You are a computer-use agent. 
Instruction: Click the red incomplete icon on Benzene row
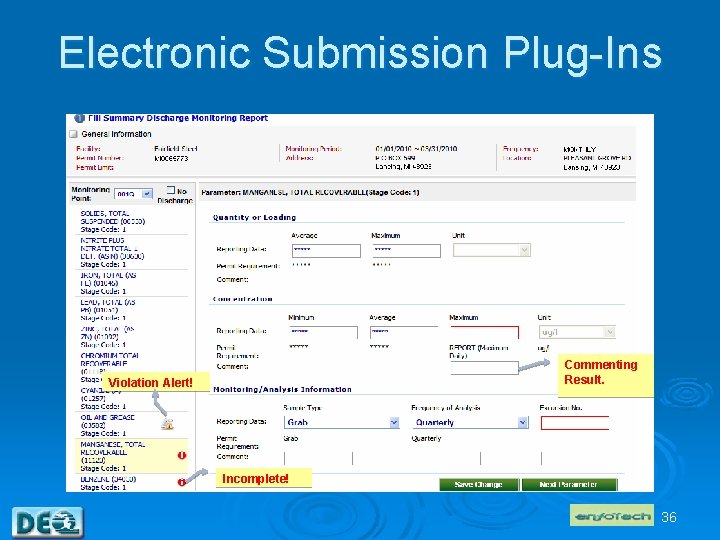[x=181, y=482]
